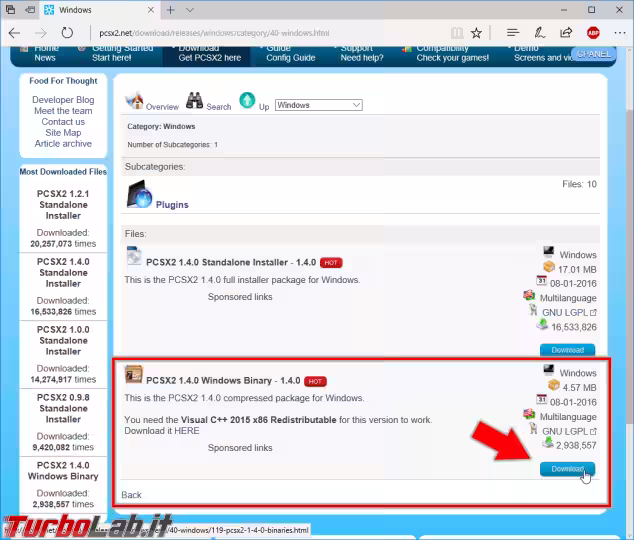This screenshot has height=540, width=634.
Task: Close the Windows browser tab
Action: pos(151,10)
